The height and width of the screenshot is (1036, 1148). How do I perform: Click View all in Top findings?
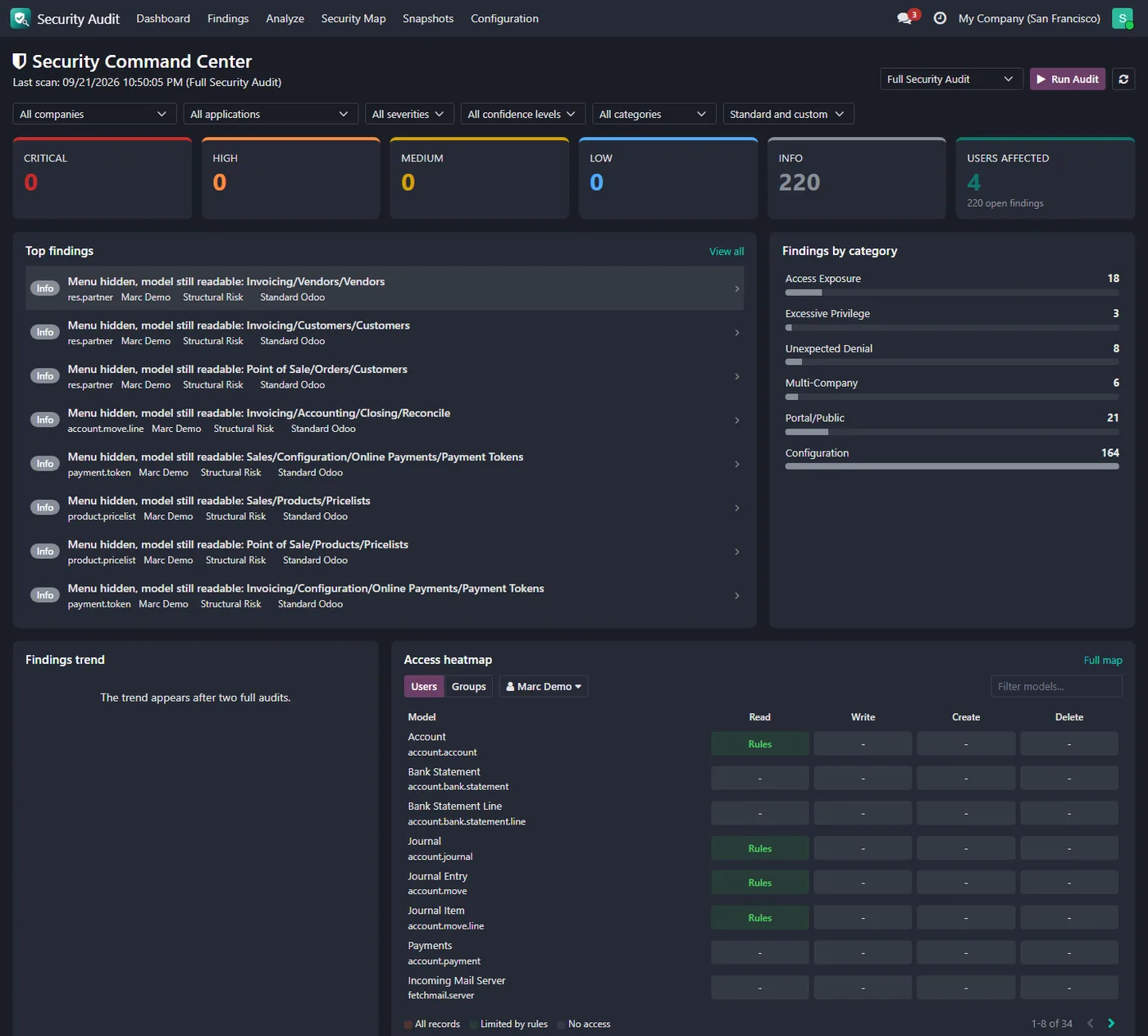click(x=727, y=251)
